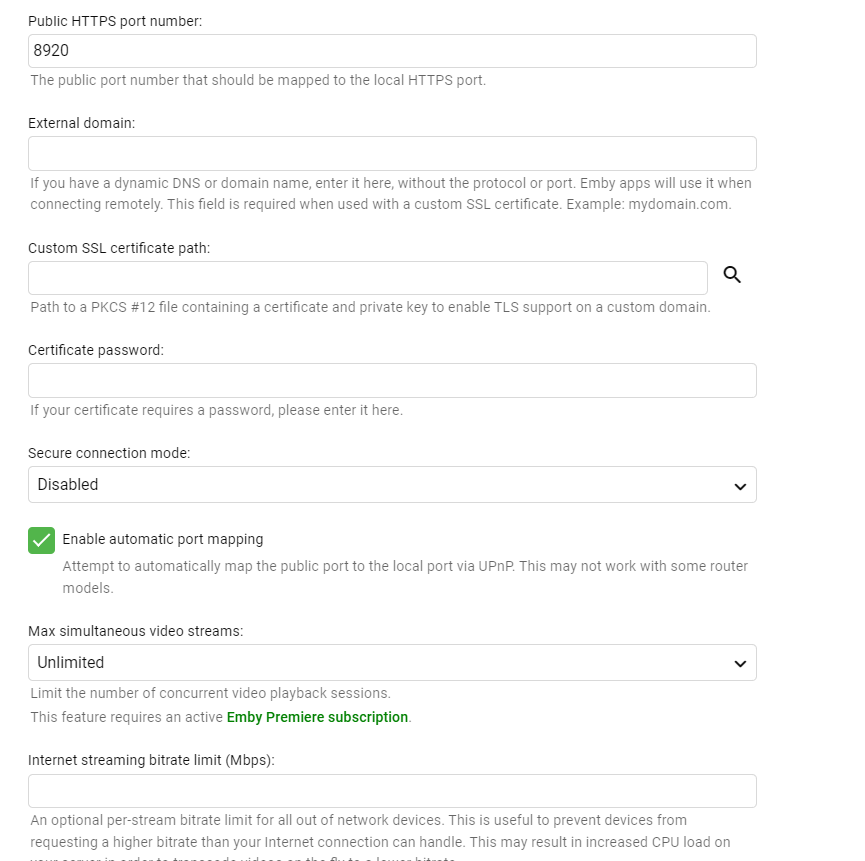Click the "Secure connection mode:" label

(109, 453)
